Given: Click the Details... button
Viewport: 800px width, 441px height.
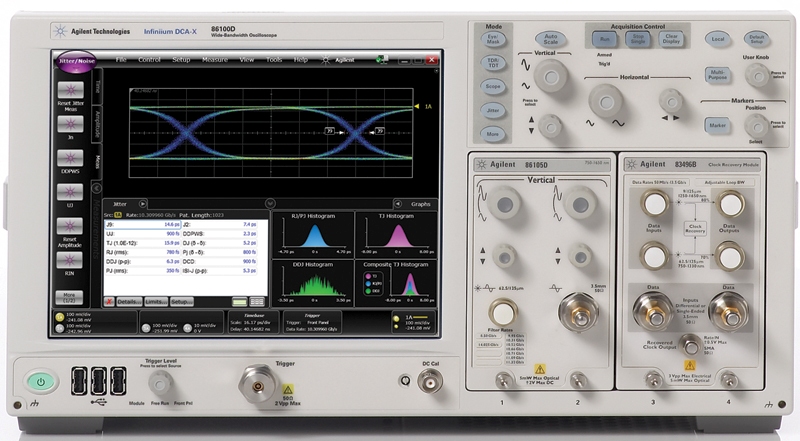Looking at the screenshot, I should coord(127,300).
